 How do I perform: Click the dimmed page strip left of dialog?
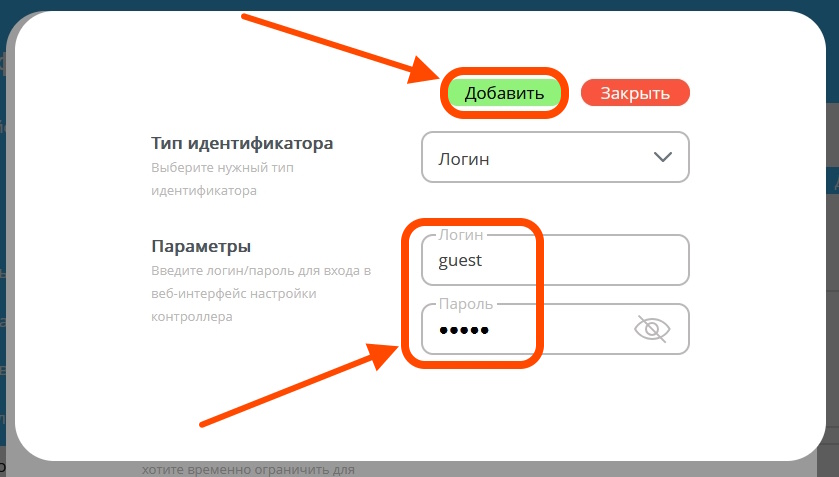3,300
